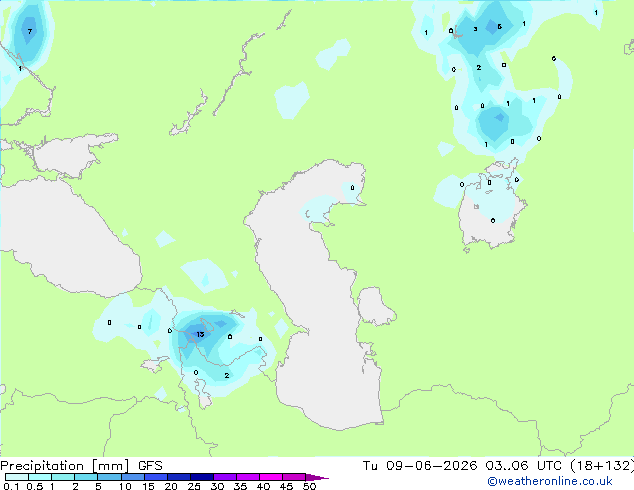The image size is (634, 490).
Task: Click the '(18+132)' forecast run text
Action: click(602, 466)
